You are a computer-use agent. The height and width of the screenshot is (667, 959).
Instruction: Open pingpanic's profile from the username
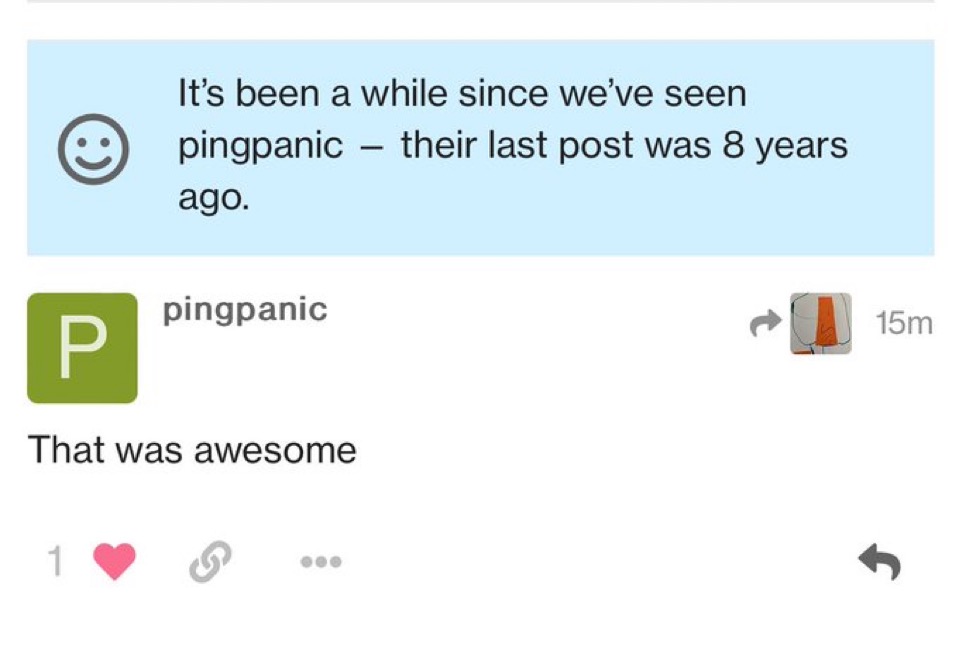point(245,310)
